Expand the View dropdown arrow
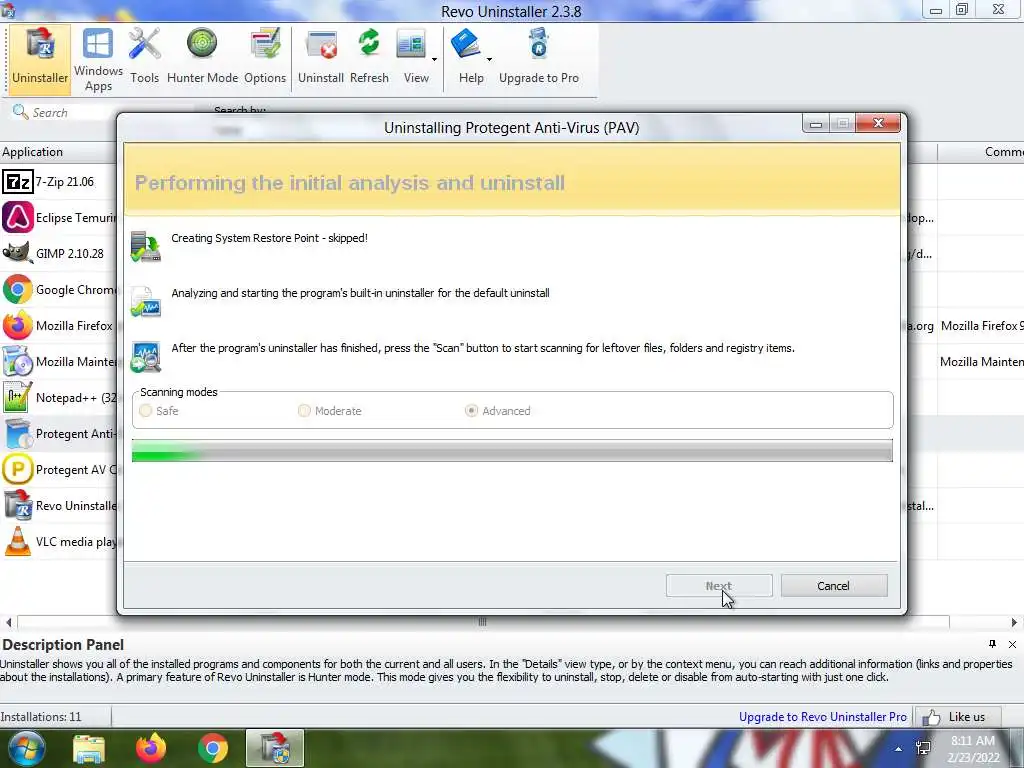 point(434,59)
